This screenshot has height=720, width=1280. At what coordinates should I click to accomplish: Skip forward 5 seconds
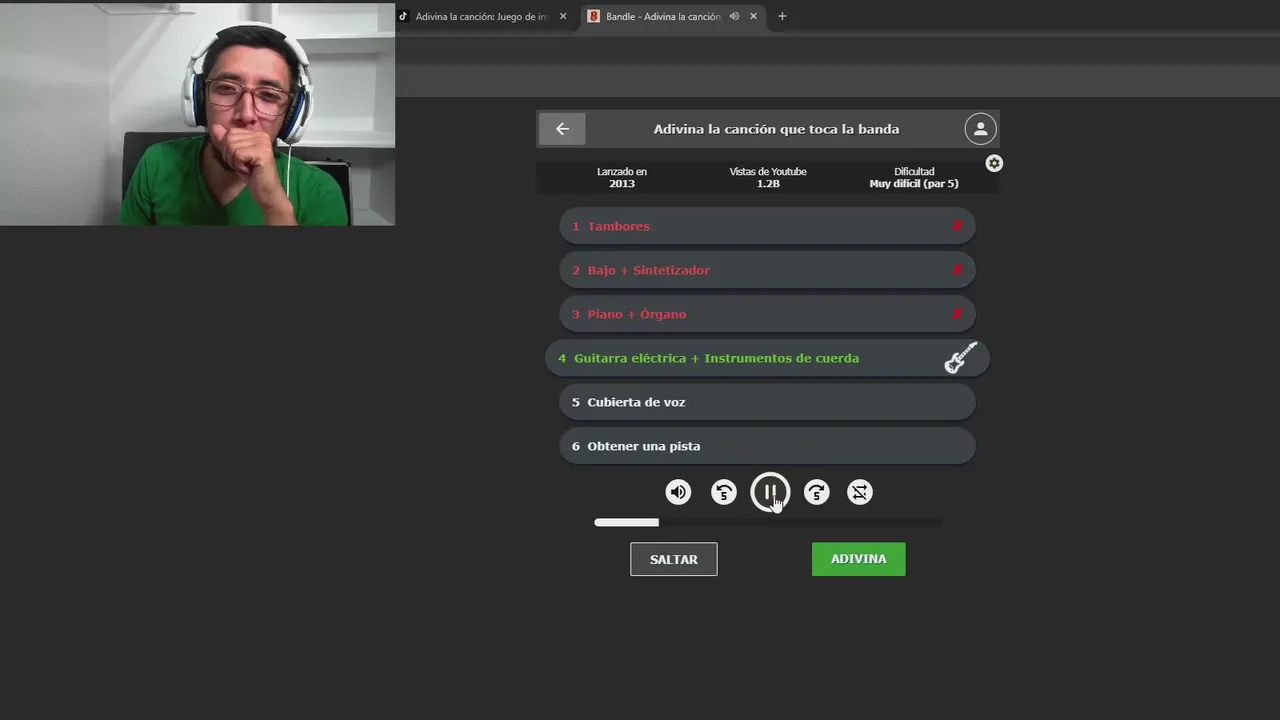[x=817, y=492]
